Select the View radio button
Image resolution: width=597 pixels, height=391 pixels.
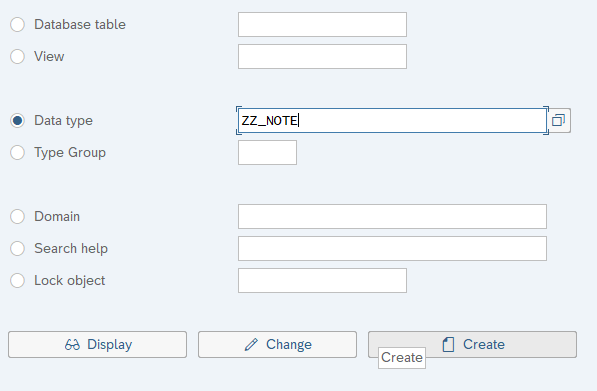click(18, 56)
